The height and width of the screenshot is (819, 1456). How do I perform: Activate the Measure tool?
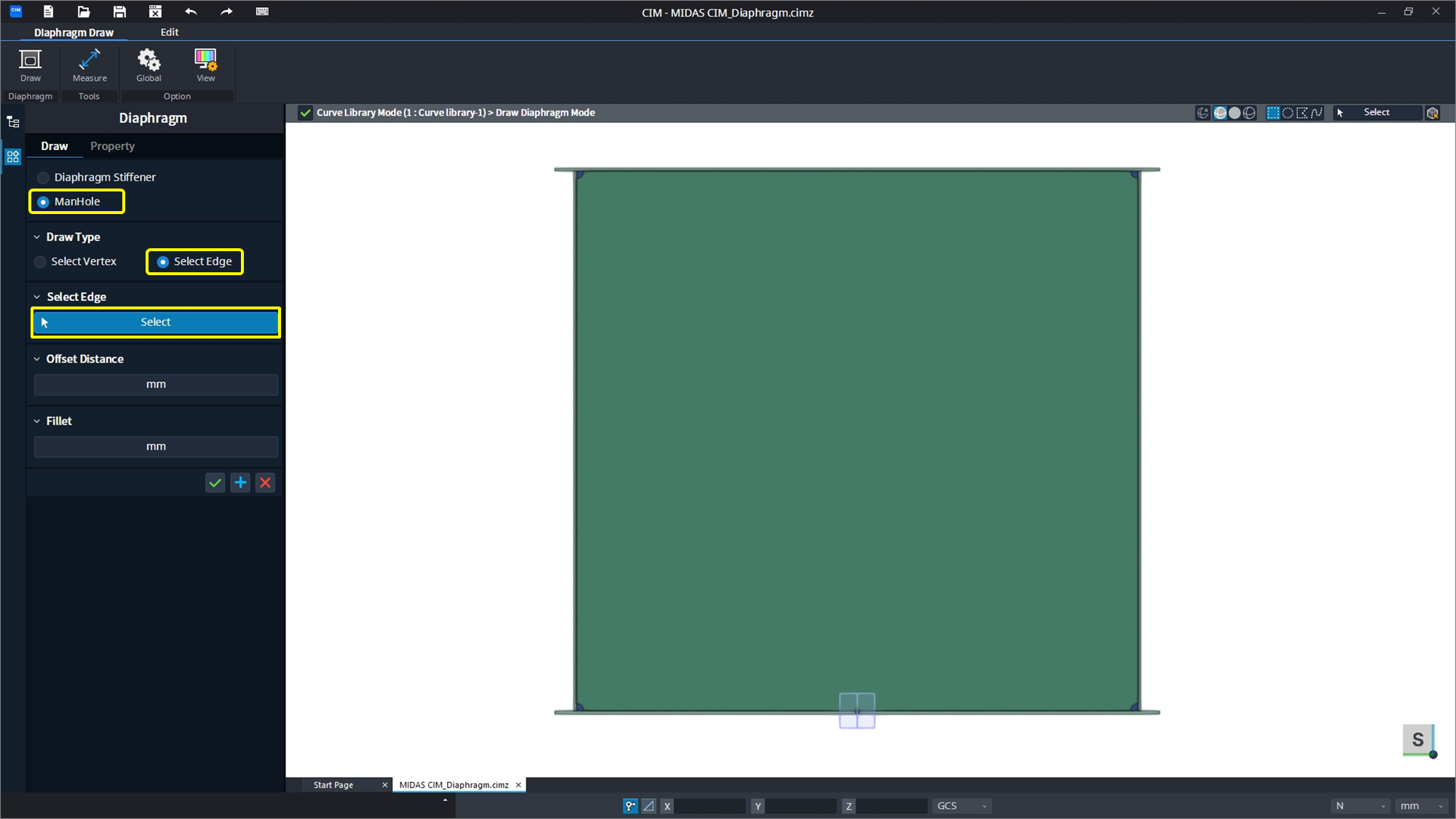(90, 66)
